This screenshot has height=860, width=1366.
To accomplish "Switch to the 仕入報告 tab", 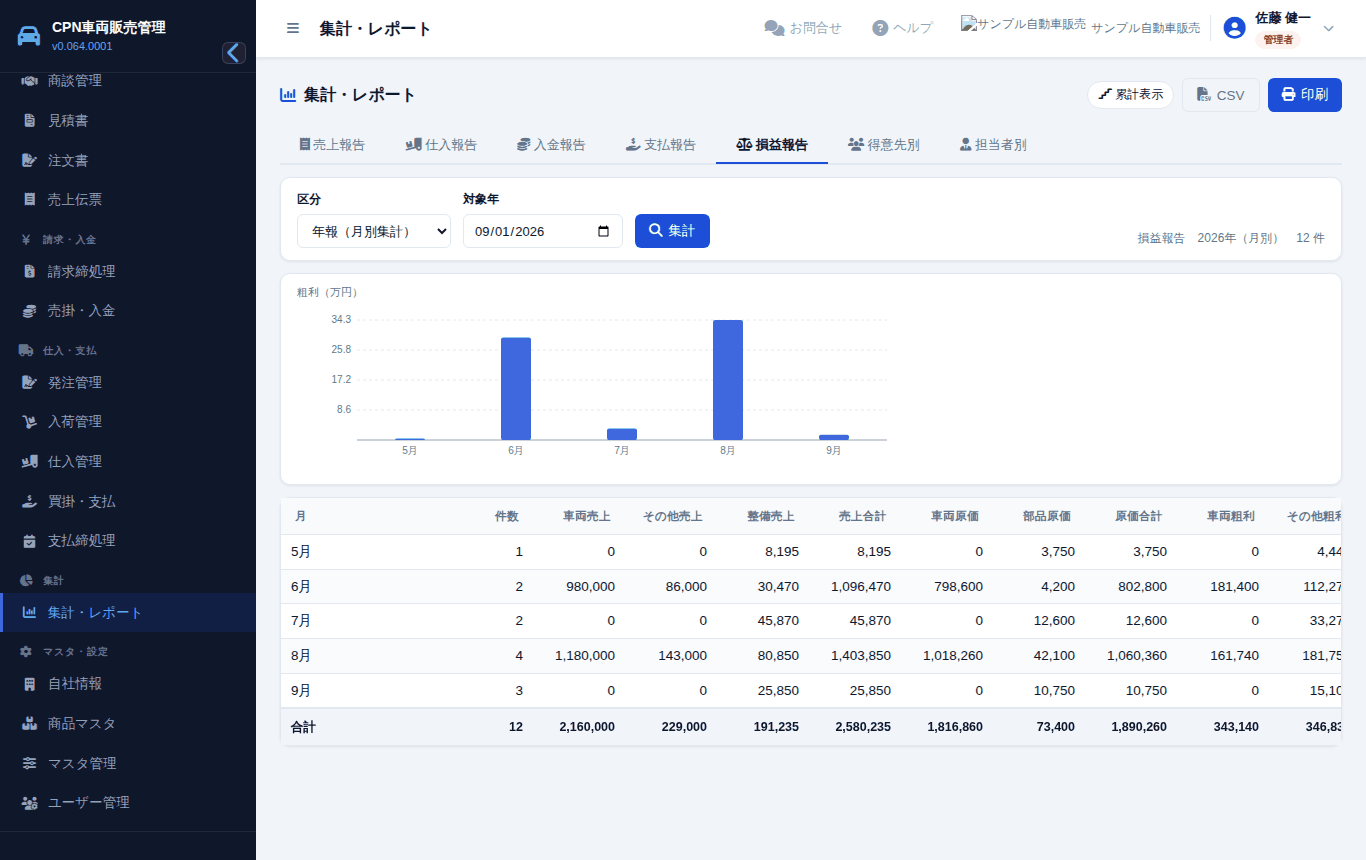I will (441, 145).
